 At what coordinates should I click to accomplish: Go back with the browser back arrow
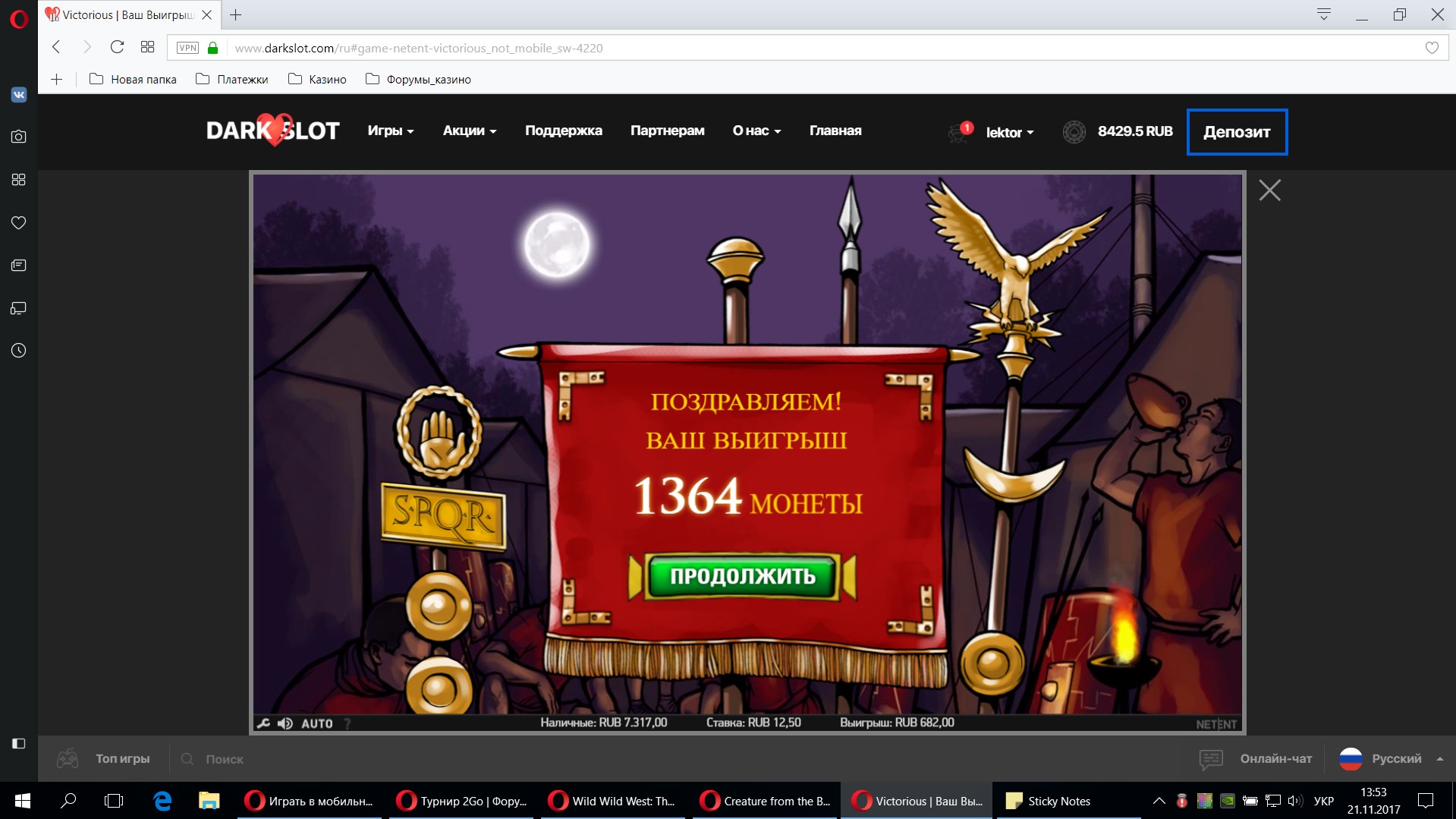tap(56, 47)
